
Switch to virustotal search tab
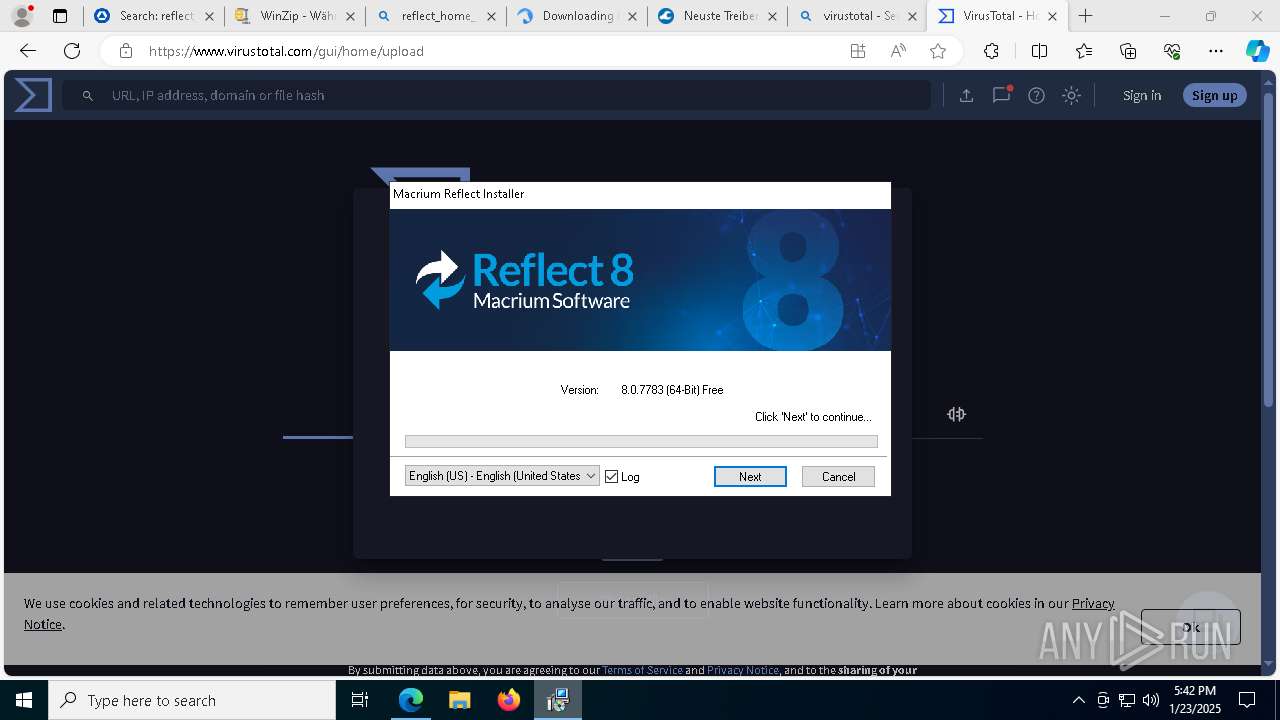[858, 16]
